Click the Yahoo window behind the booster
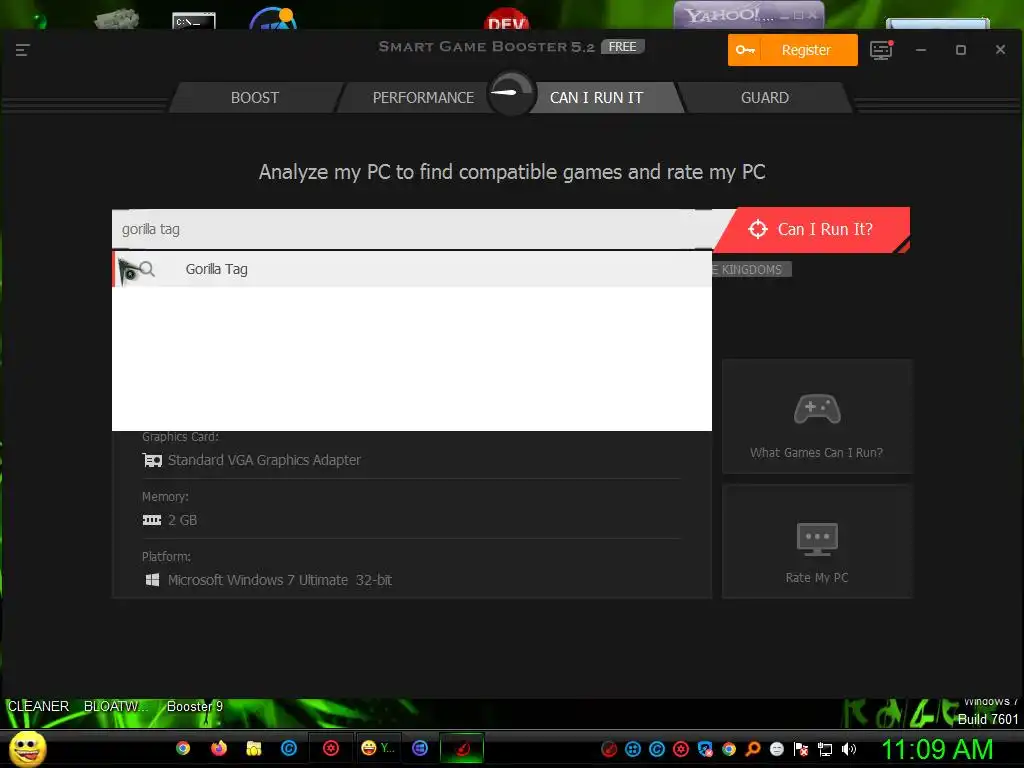Viewport: 1024px width, 768px height. coord(749,15)
